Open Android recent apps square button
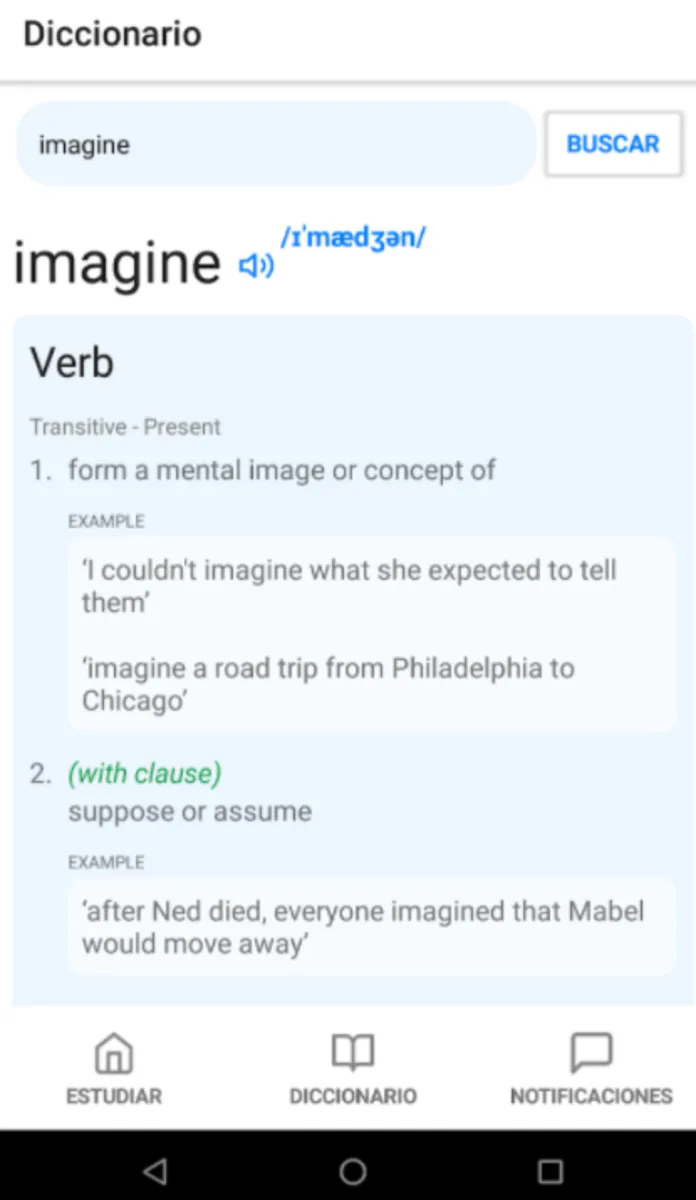The width and height of the screenshot is (696, 1200). tap(550, 1171)
